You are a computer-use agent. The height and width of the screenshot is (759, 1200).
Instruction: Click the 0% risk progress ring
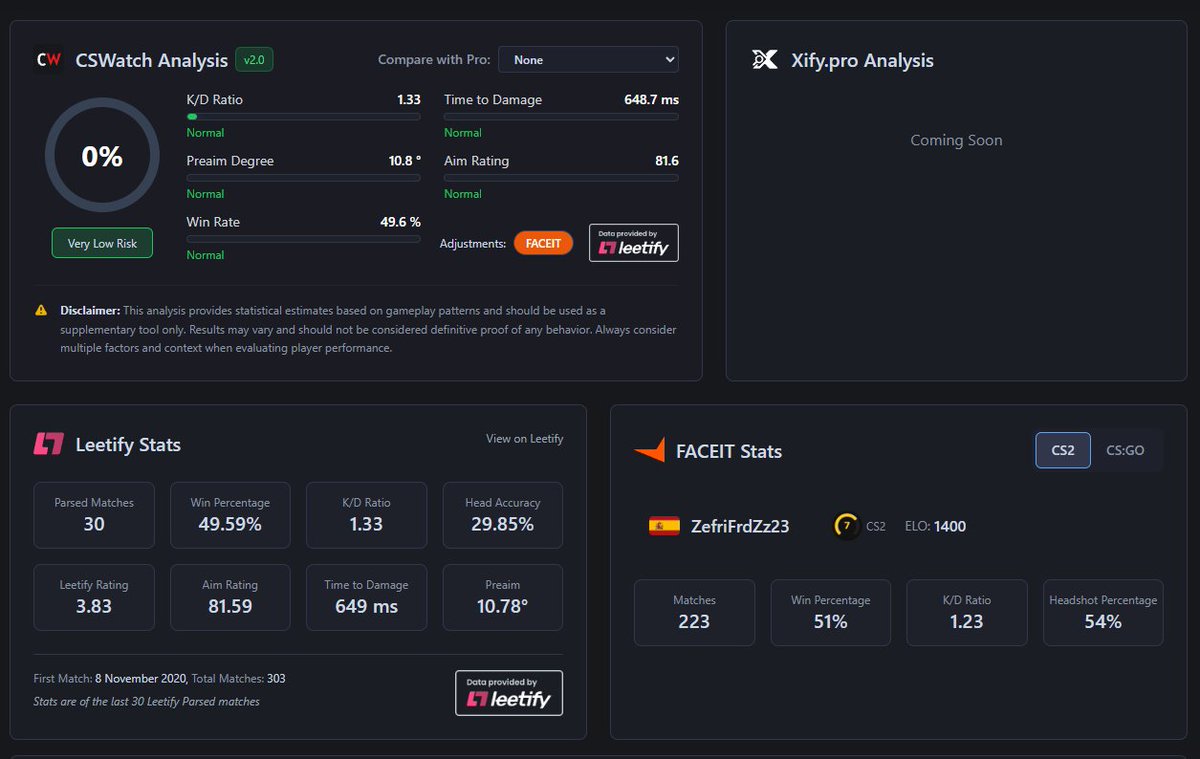(x=102, y=156)
